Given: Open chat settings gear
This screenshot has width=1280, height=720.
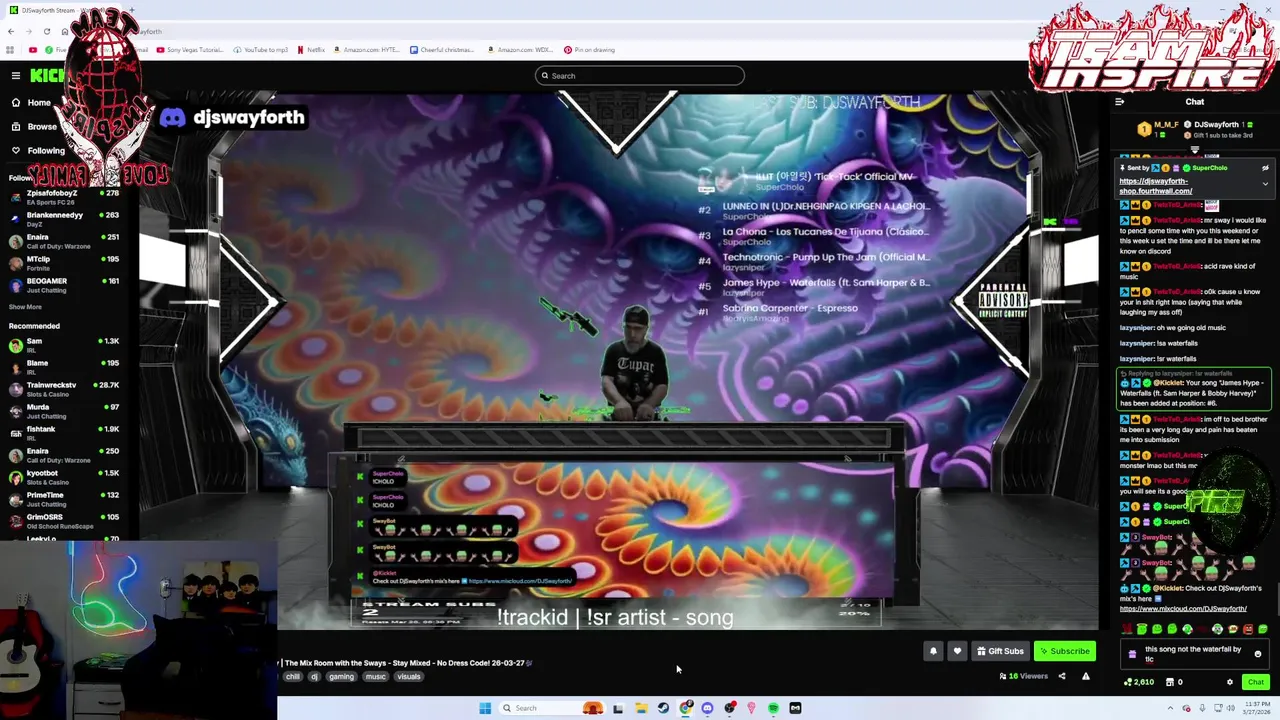Looking at the screenshot, I should [x=1230, y=682].
